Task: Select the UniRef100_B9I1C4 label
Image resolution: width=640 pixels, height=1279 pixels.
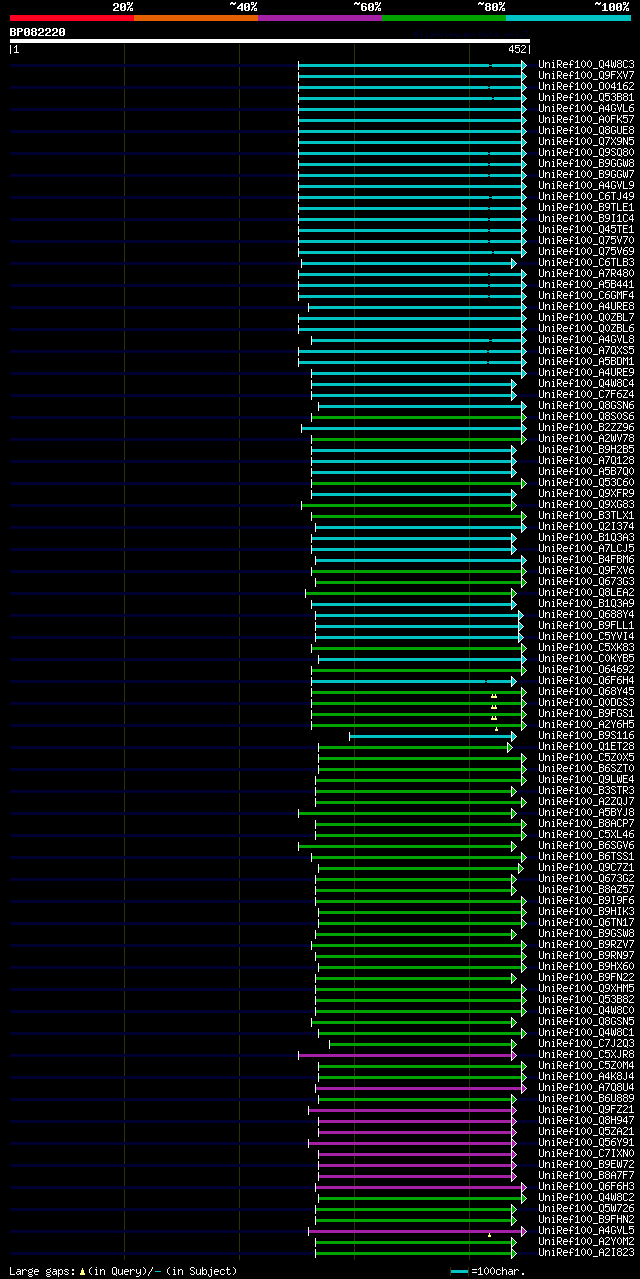Action: point(586,219)
